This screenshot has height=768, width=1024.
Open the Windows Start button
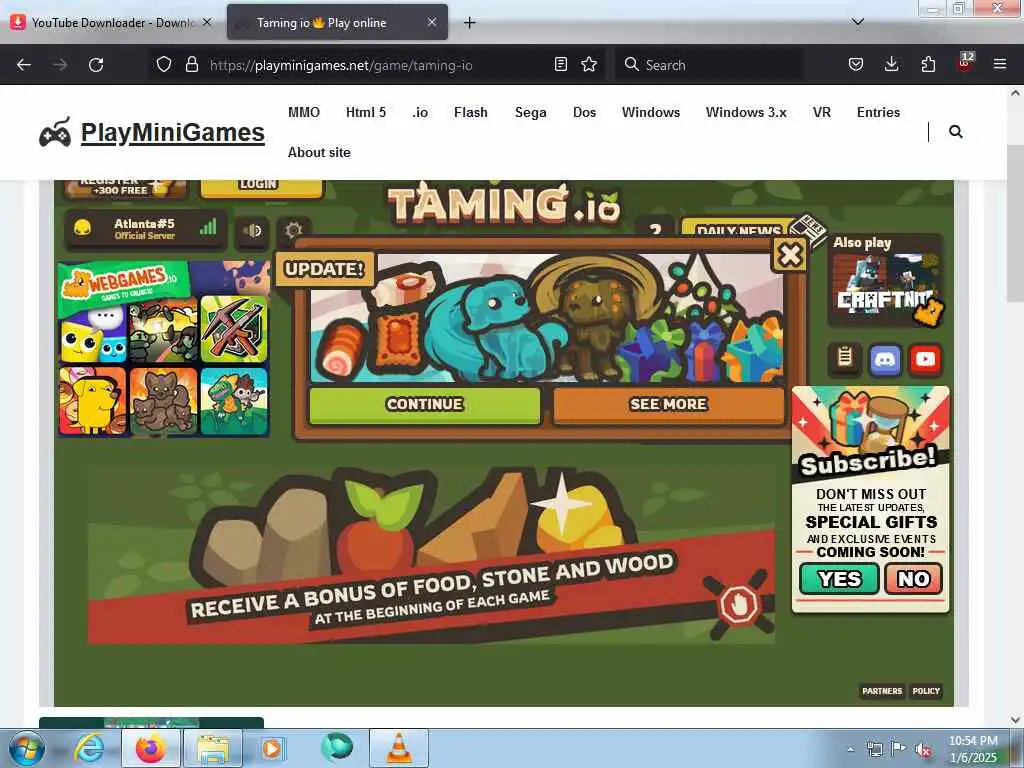(x=26, y=748)
